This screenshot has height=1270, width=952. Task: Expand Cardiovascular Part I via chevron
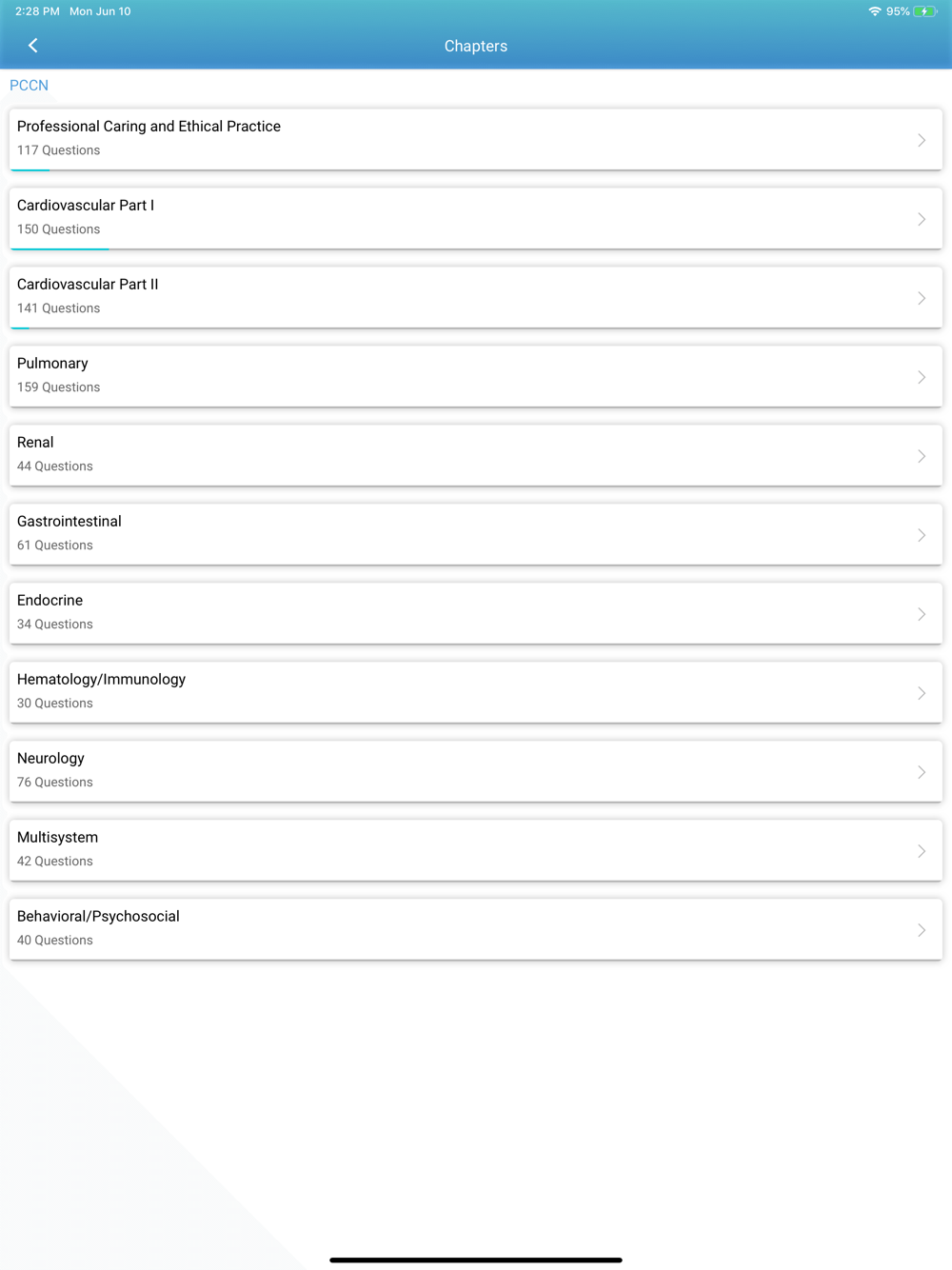922,219
